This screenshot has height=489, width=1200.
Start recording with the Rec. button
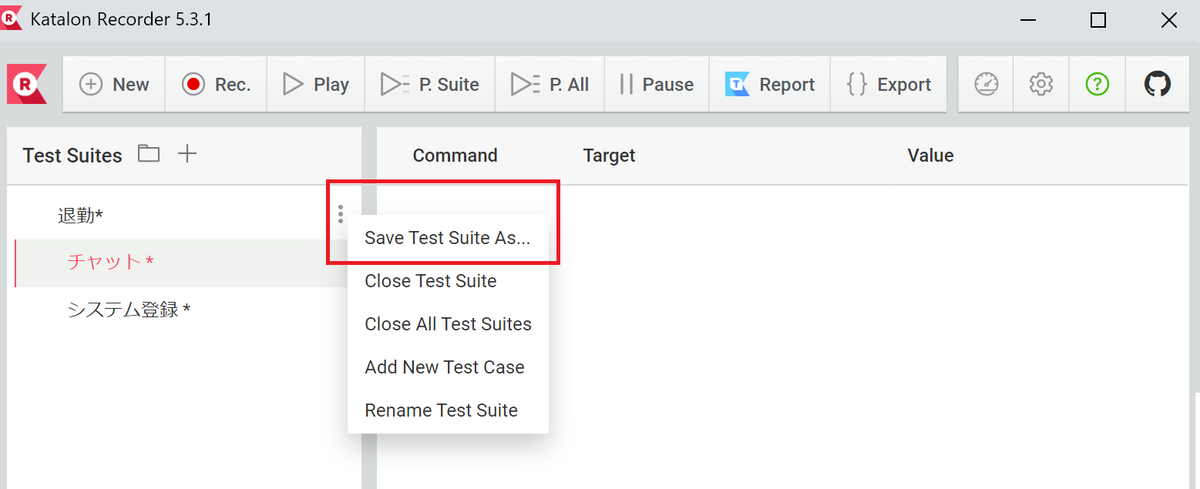pyautogui.click(x=216, y=85)
